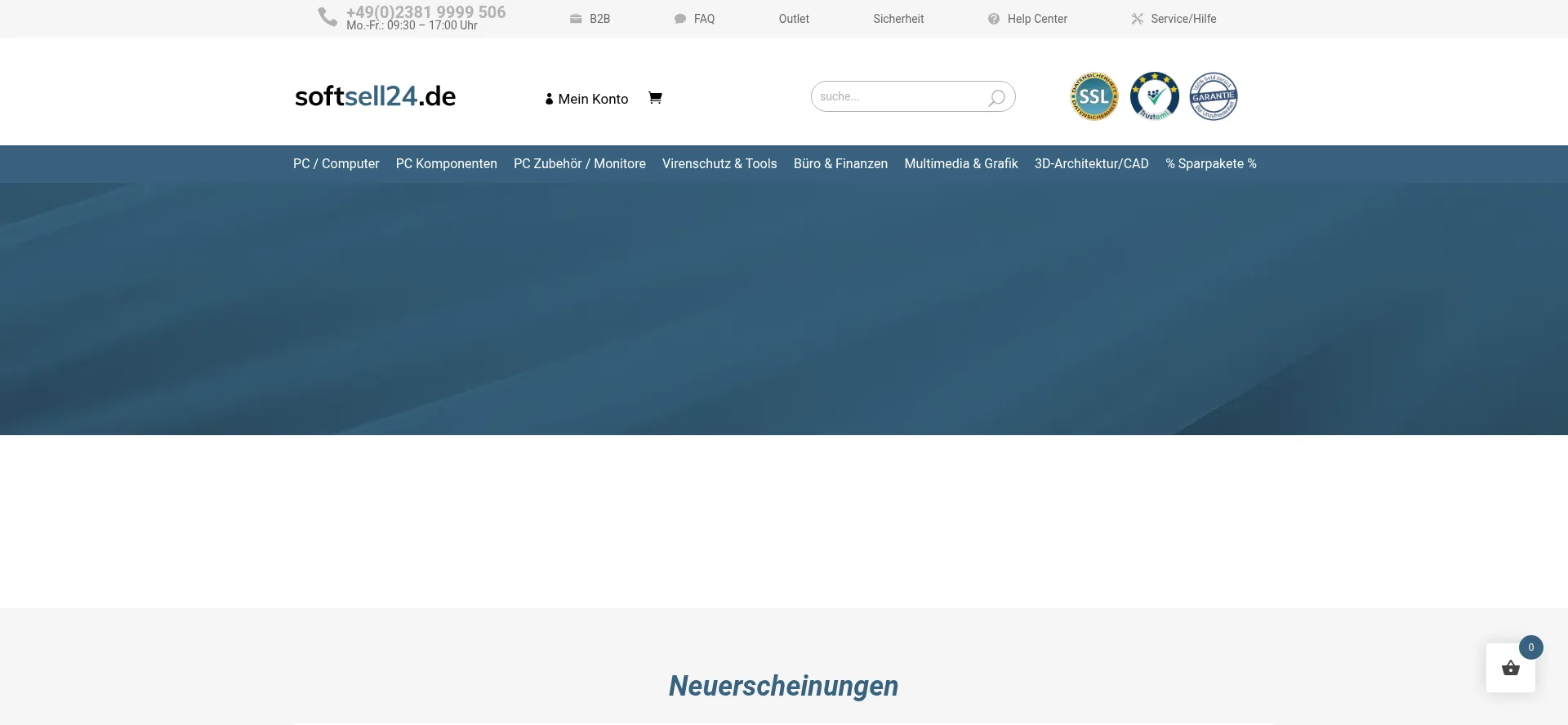Go to the B2B page
The width and height of the screenshot is (1568, 725).
pos(599,19)
